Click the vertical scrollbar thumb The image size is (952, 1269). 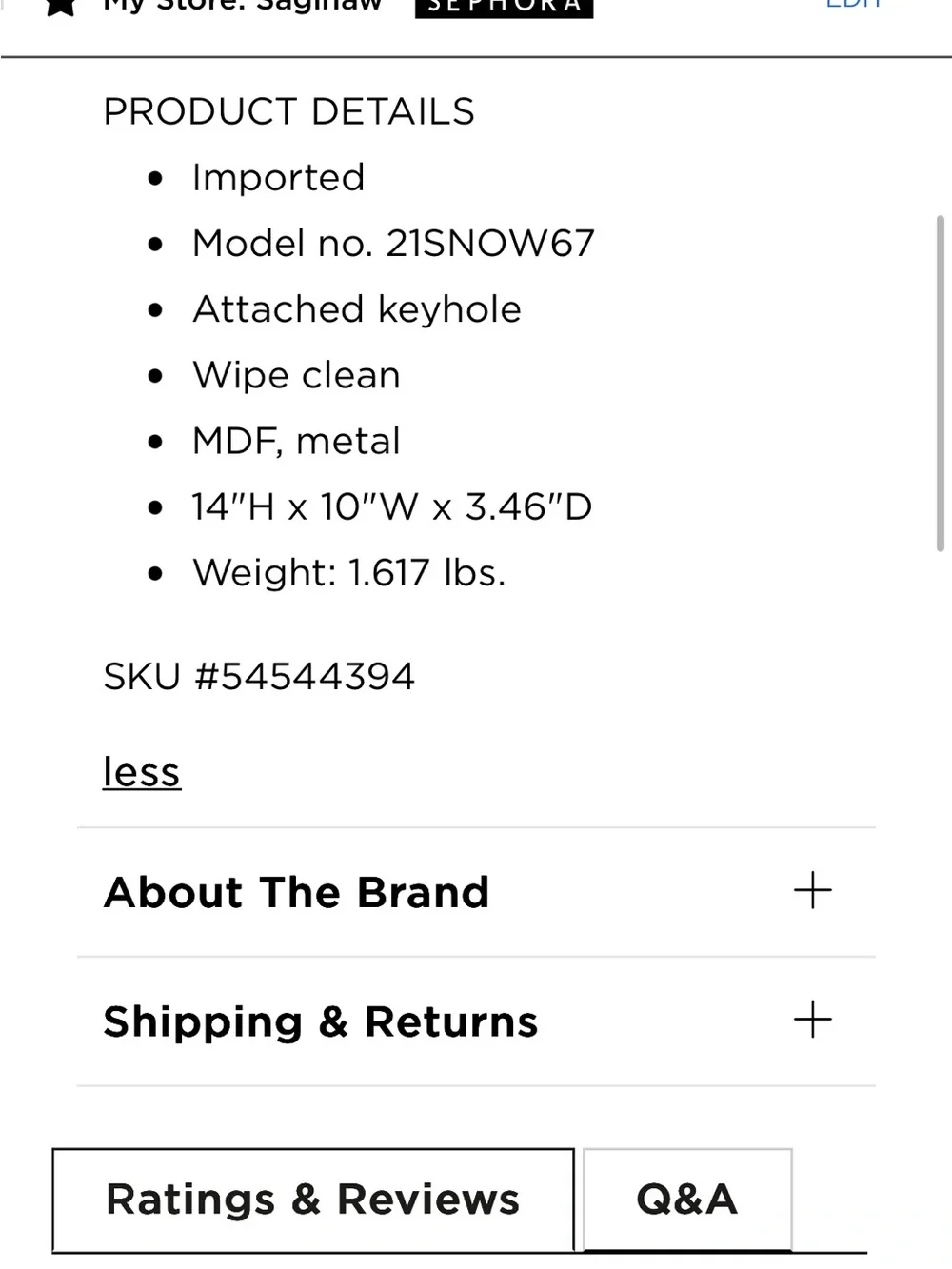(941, 384)
